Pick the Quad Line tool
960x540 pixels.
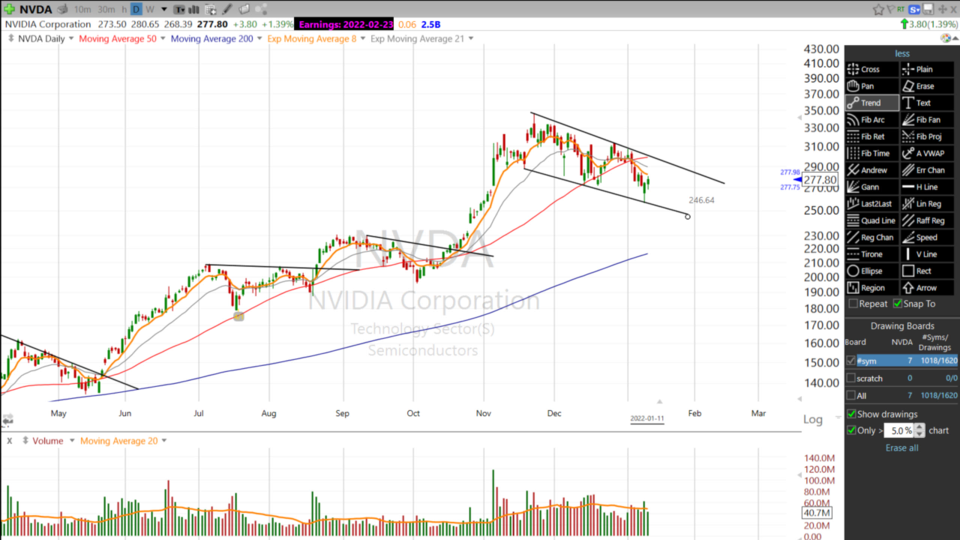tap(872, 220)
